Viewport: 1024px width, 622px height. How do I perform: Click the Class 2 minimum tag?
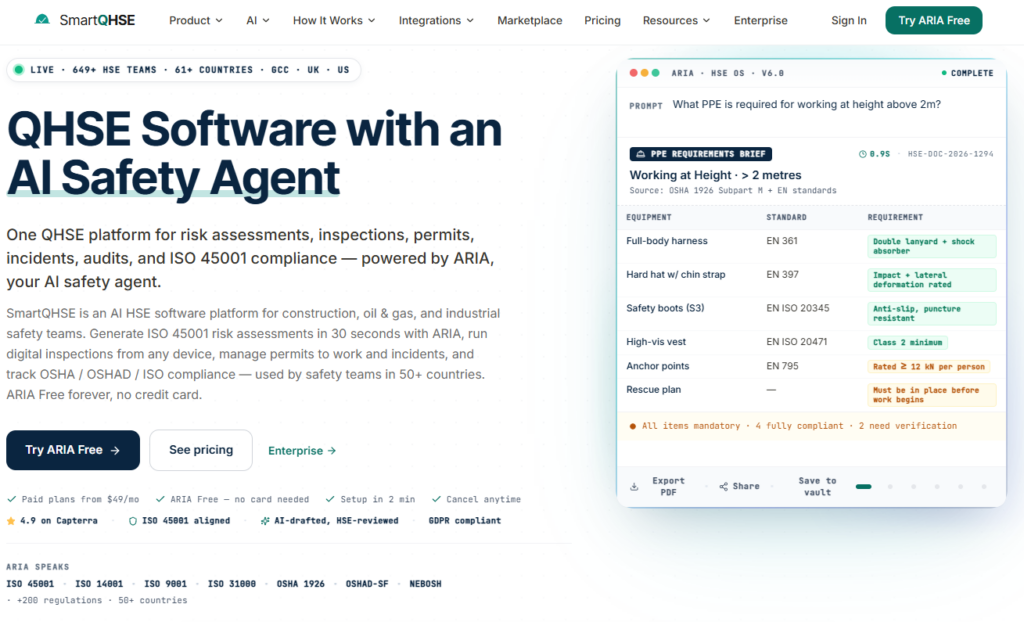pyautogui.click(x=908, y=342)
